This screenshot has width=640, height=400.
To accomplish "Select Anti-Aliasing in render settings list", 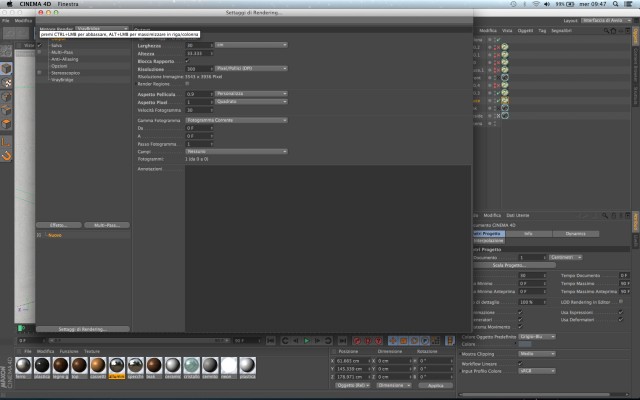I will tap(64, 59).
